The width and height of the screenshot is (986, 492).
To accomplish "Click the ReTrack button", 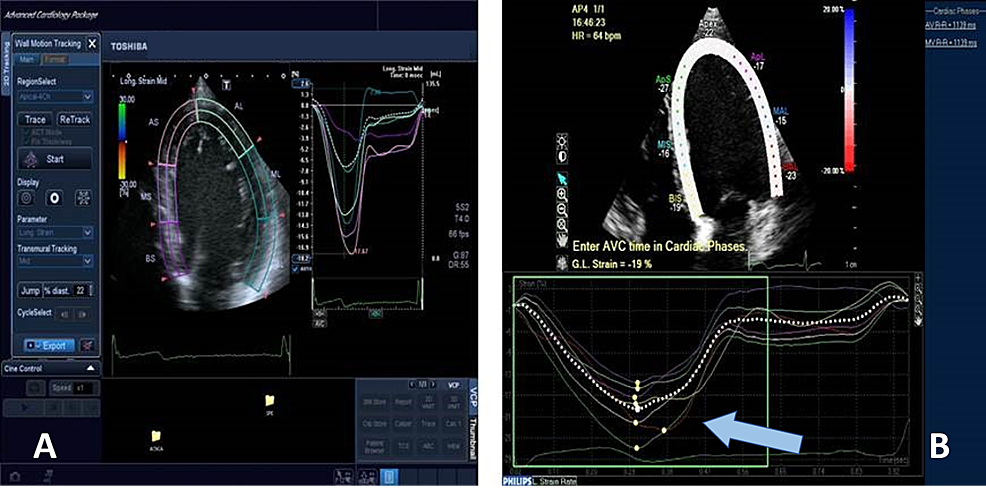I will [x=75, y=120].
